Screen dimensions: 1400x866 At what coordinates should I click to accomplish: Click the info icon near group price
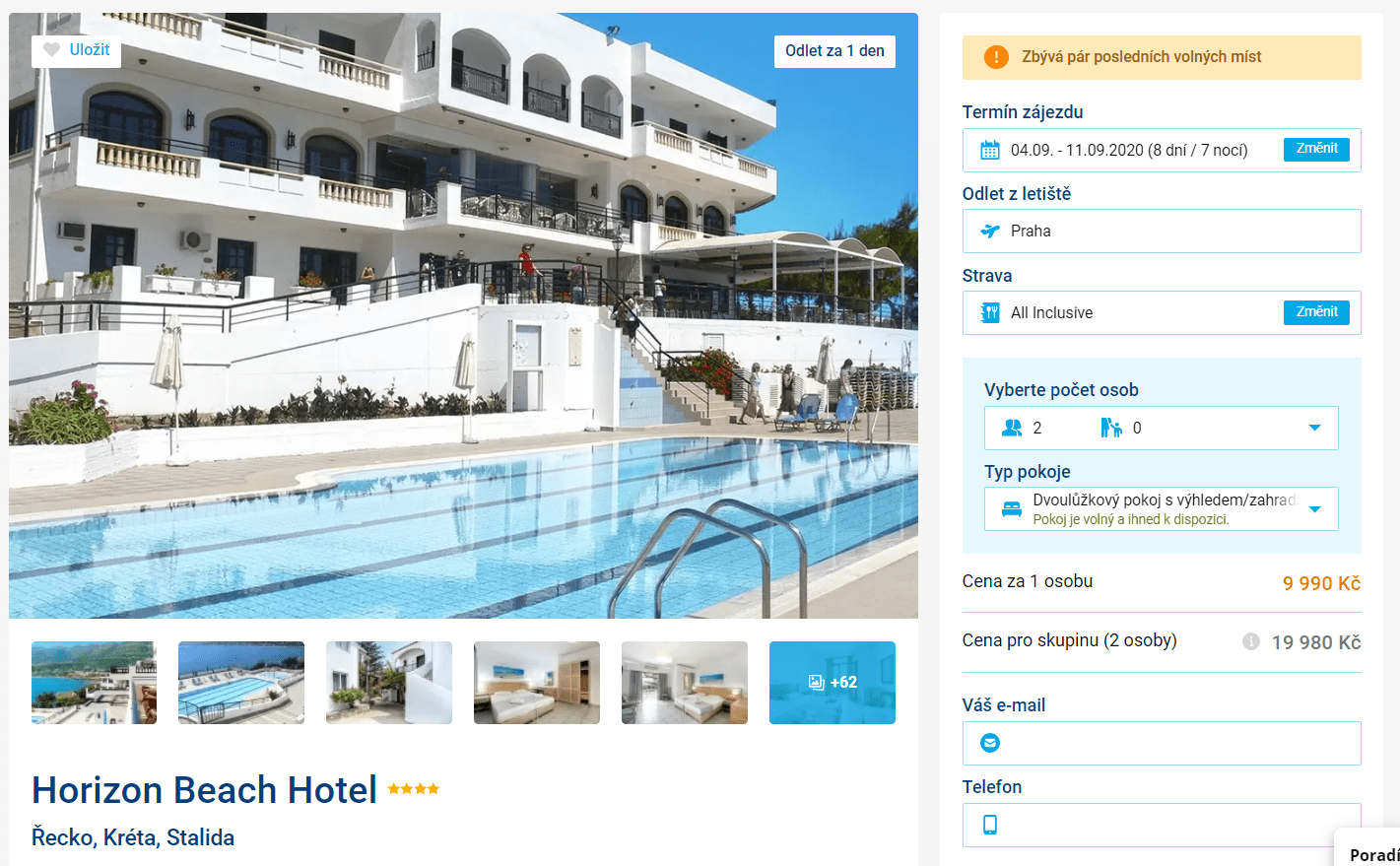click(x=1251, y=641)
